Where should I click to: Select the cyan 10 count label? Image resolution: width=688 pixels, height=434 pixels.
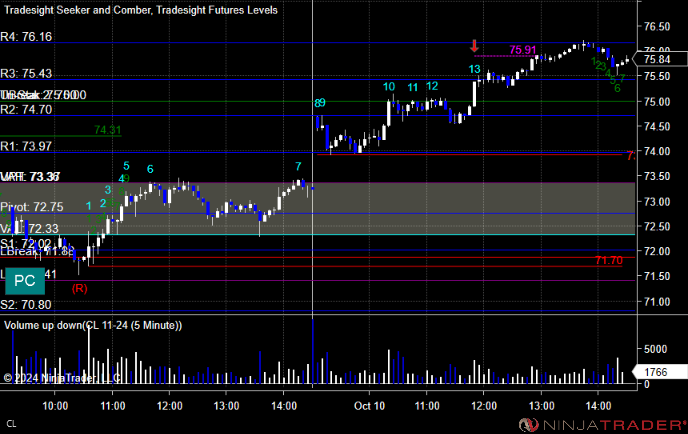(x=389, y=86)
